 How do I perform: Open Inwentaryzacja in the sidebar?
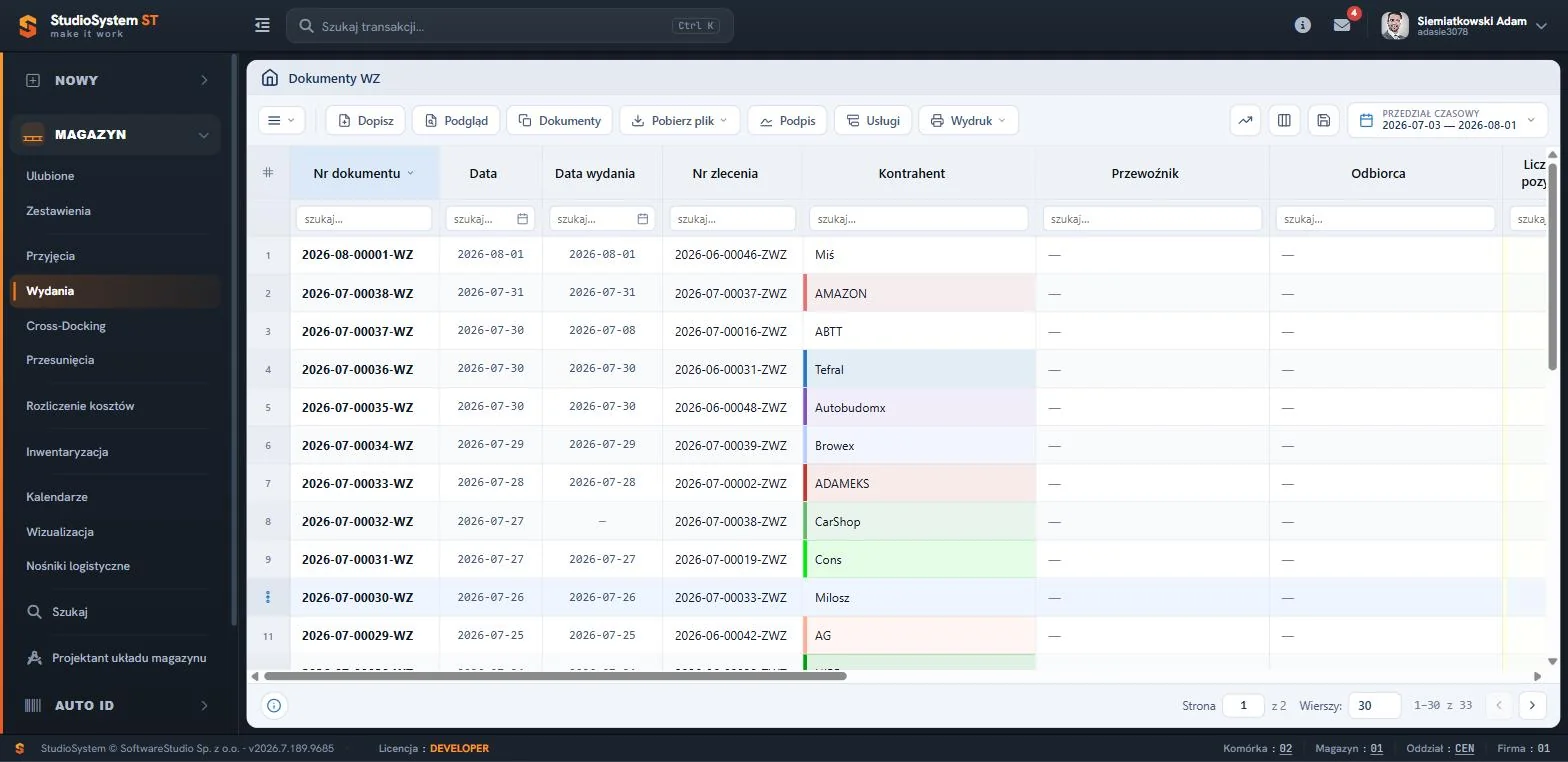67,452
